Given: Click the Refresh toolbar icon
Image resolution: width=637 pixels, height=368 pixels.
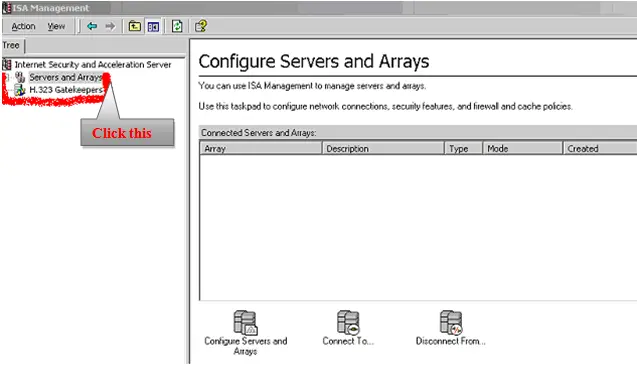Looking at the screenshot, I should (x=177, y=26).
